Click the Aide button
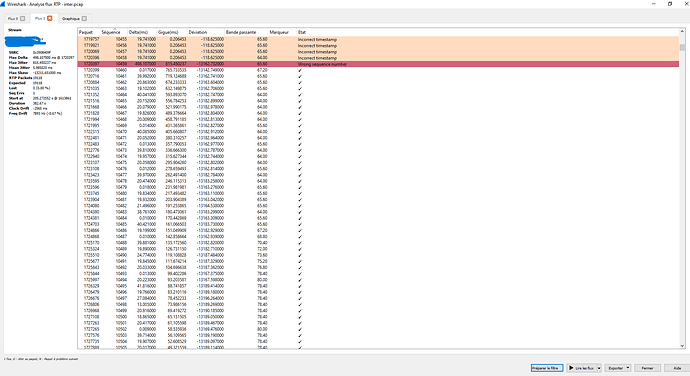Screen dimensions: 690x376 click(677, 368)
